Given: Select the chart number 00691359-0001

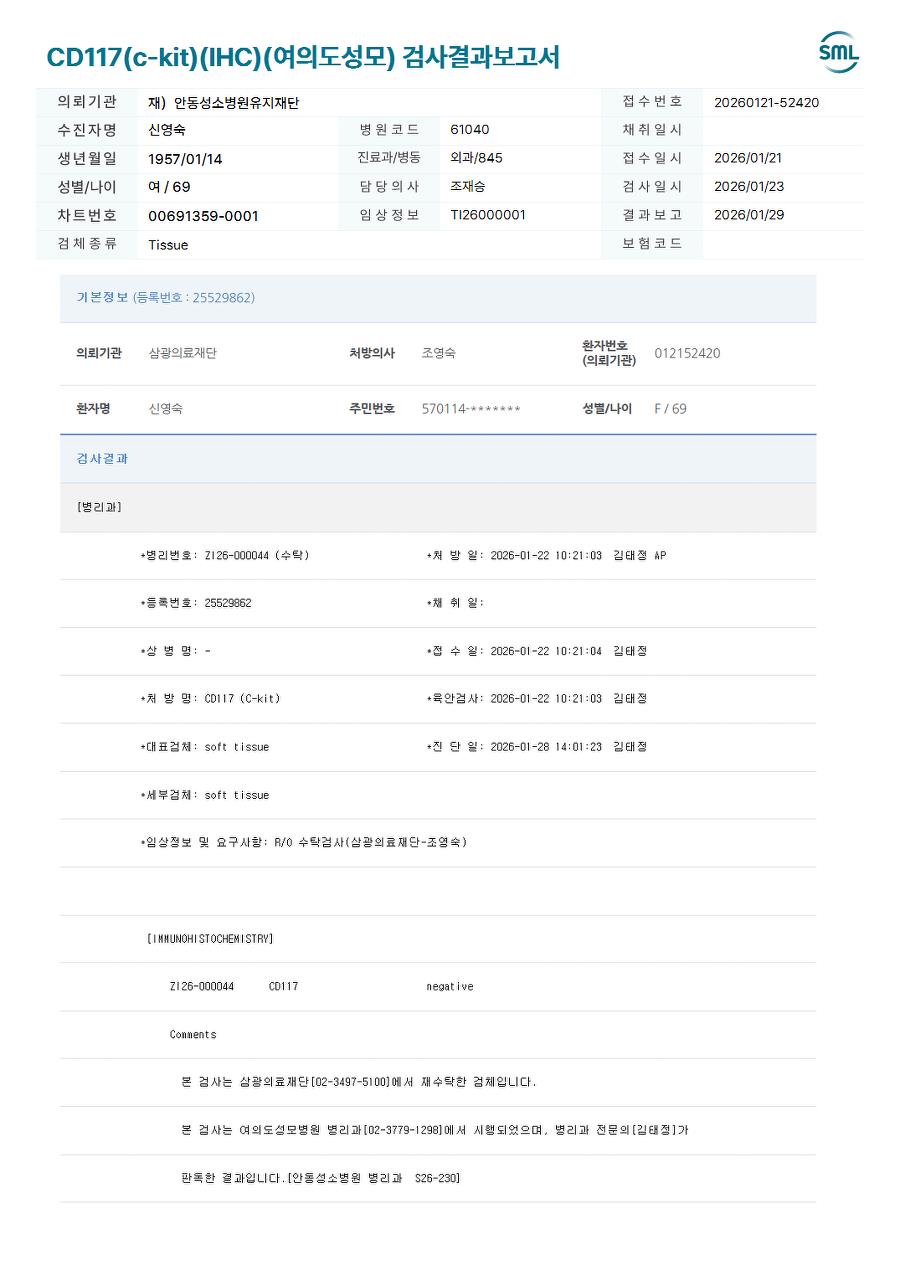Looking at the screenshot, I should 203,216.
